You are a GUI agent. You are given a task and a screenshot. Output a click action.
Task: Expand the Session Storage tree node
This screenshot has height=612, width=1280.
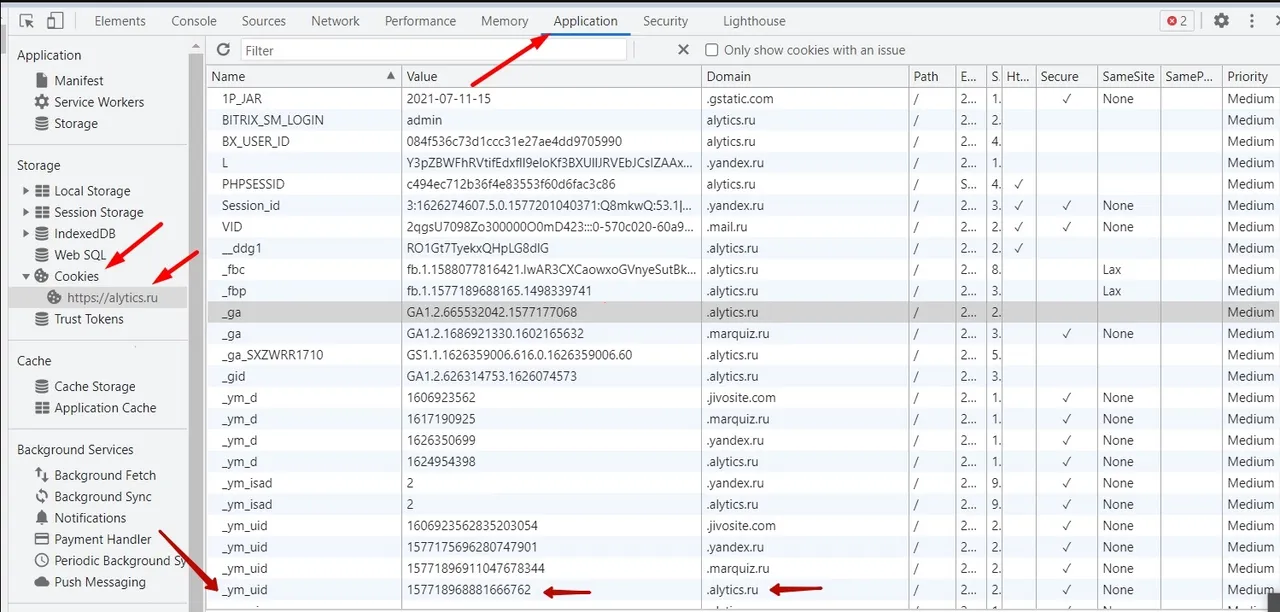click(x=26, y=212)
